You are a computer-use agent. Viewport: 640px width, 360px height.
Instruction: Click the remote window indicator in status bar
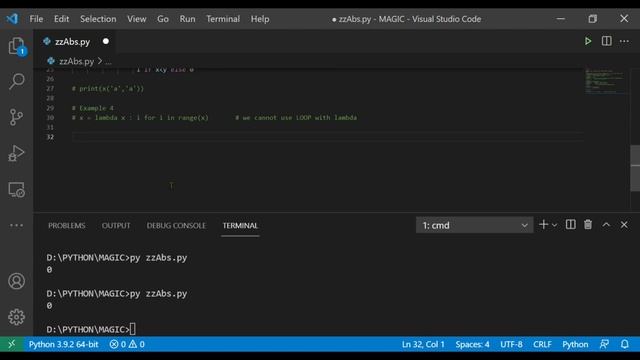11,344
